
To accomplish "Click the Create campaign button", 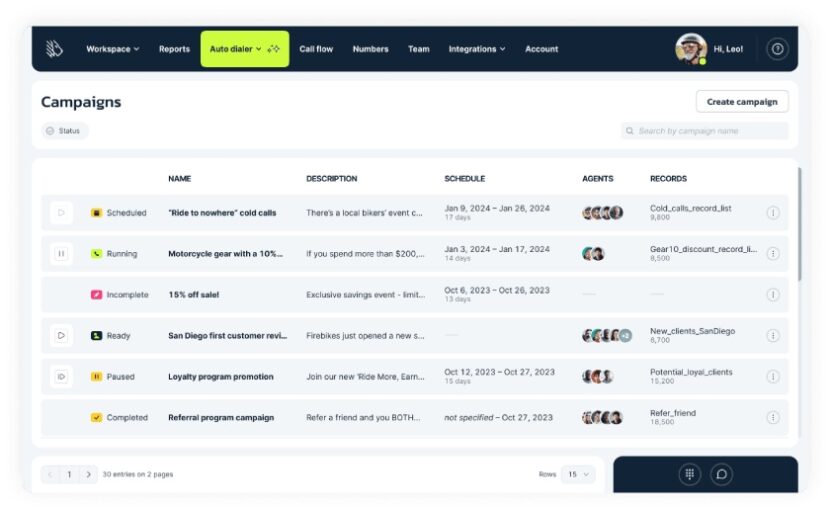I will click(x=741, y=102).
